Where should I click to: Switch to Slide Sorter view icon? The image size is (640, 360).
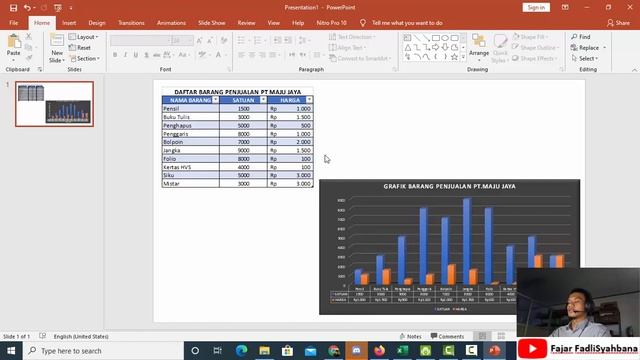501,336
